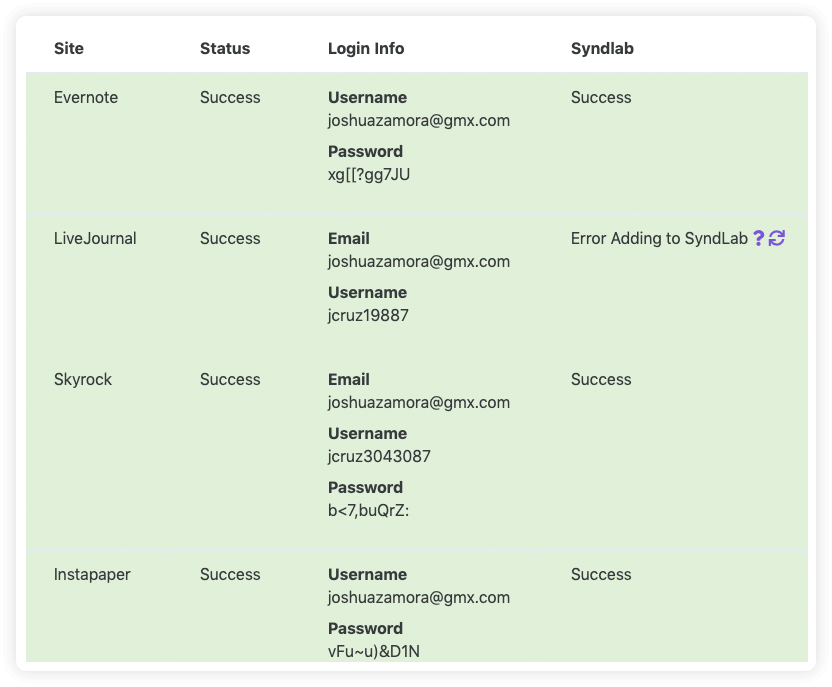Click the Evernote Syndlab Success status
This screenshot has height=687, width=832.
point(601,97)
